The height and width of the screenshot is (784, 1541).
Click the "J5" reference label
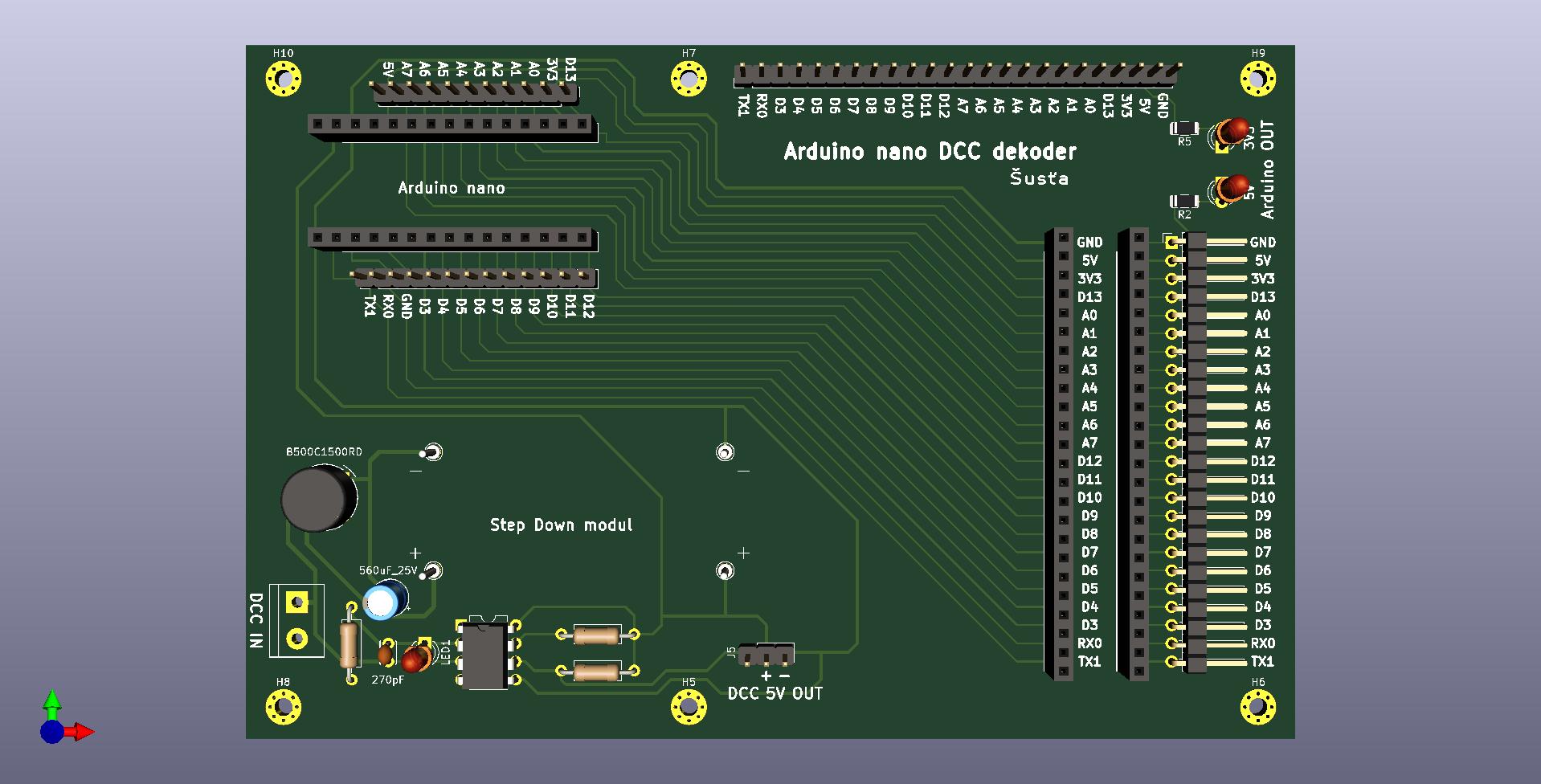(x=730, y=652)
